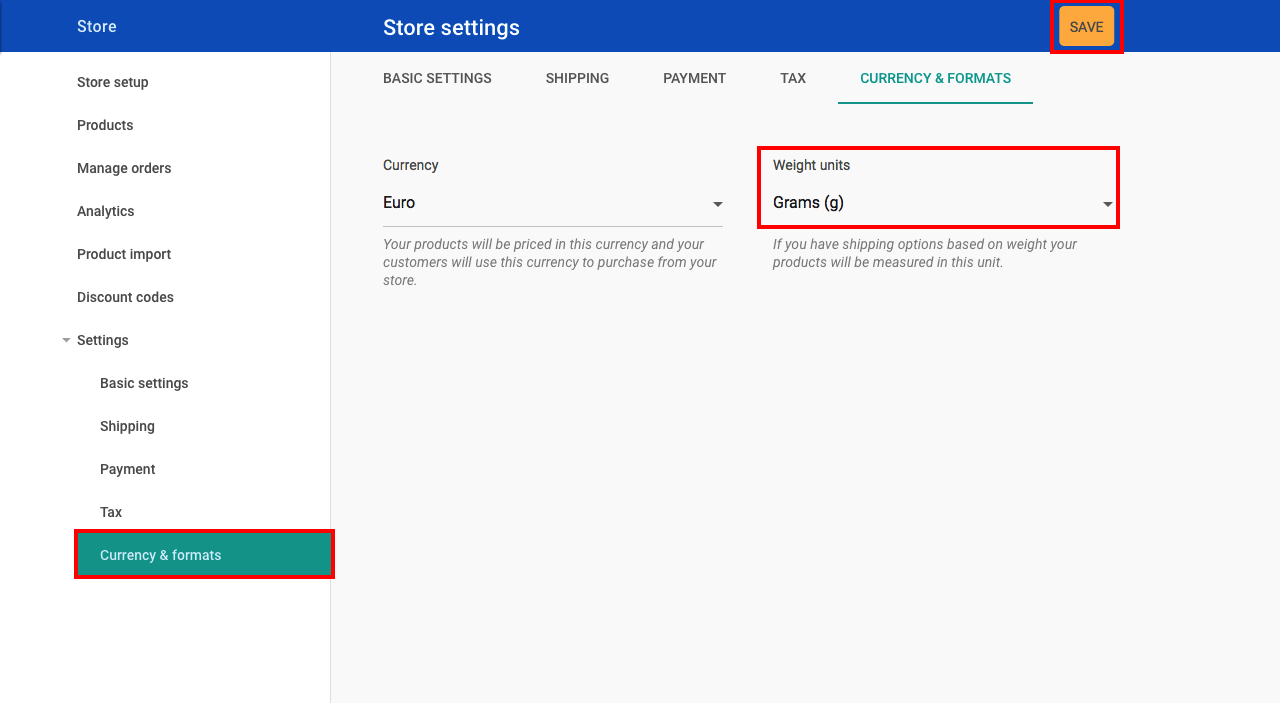Select Settings in the sidebar

(x=103, y=340)
